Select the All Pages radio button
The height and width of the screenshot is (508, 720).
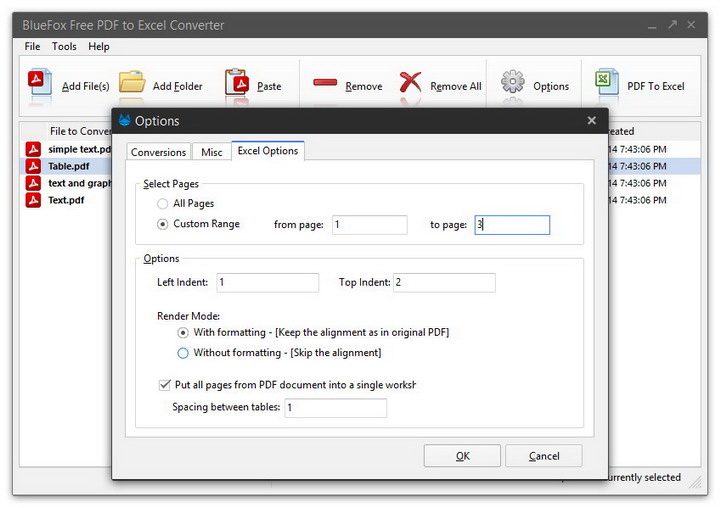(163, 203)
